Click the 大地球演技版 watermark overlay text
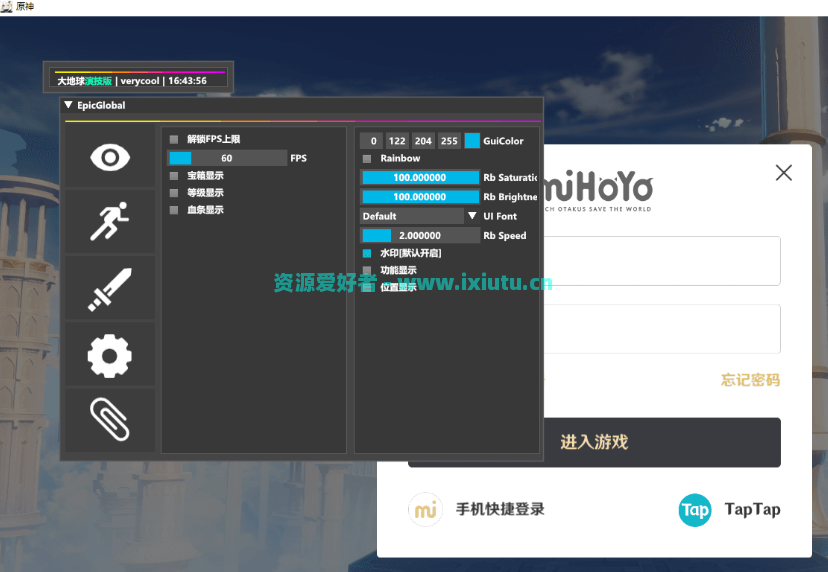Viewport: 828px width, 572px height. click(84, 81)
